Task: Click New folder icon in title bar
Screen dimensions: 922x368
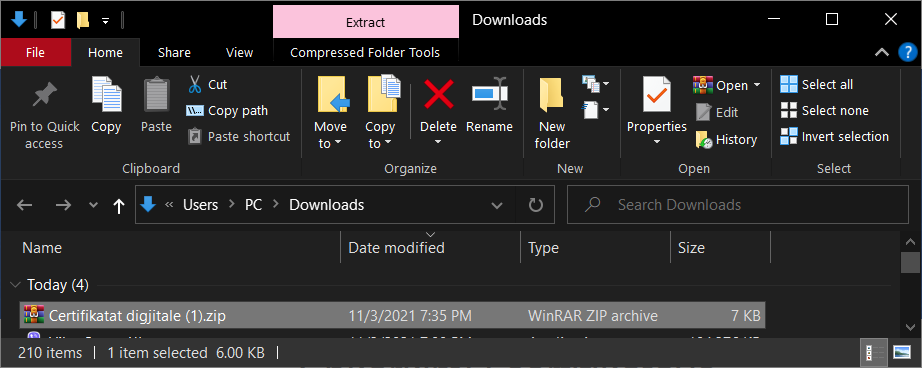Action: click(83, 21)
